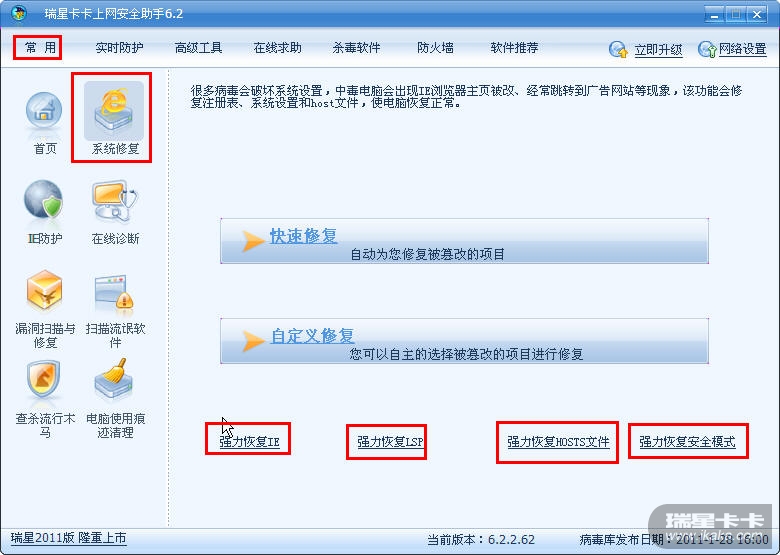Click the 当前版本:6.2.2.62 status text
Screen dimensions: 780x555
(x=481, y=540)
